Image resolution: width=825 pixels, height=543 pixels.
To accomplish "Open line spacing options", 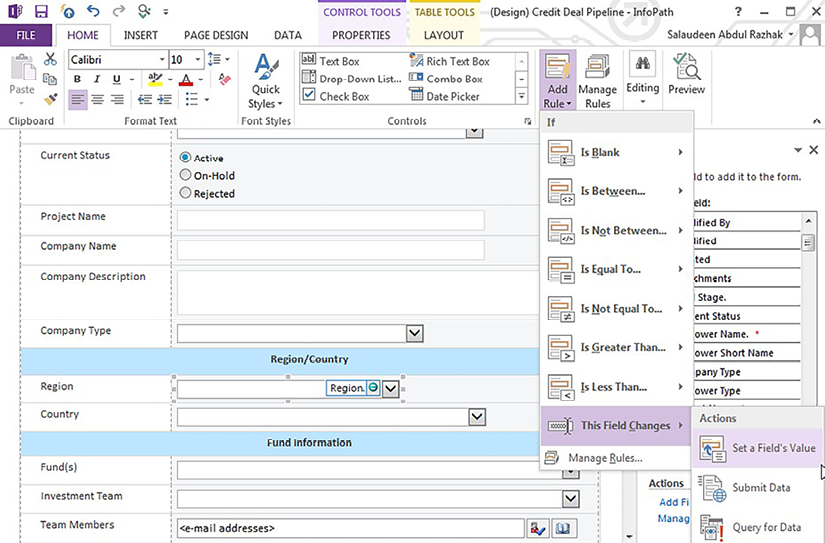I will (218, 59).
